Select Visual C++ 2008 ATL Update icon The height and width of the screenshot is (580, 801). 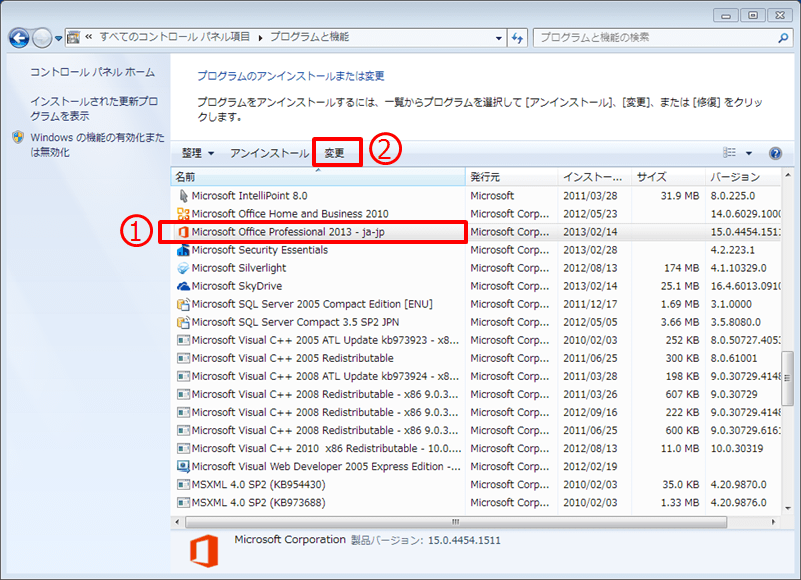click(x=183, y=377)
